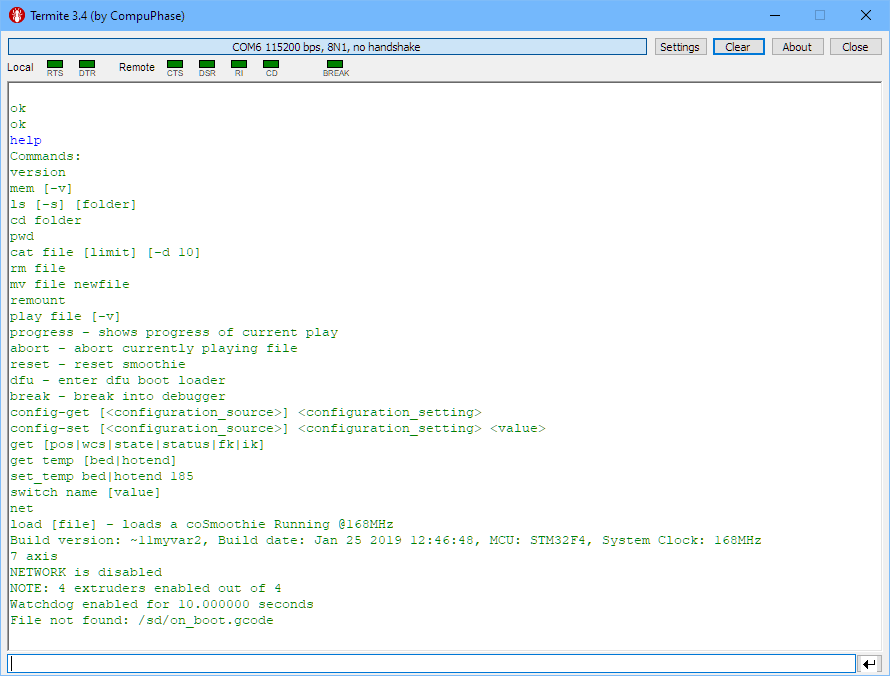This screenshot has width=890, height=676.
Task: Focus the command input field
Action: (431, 664)
